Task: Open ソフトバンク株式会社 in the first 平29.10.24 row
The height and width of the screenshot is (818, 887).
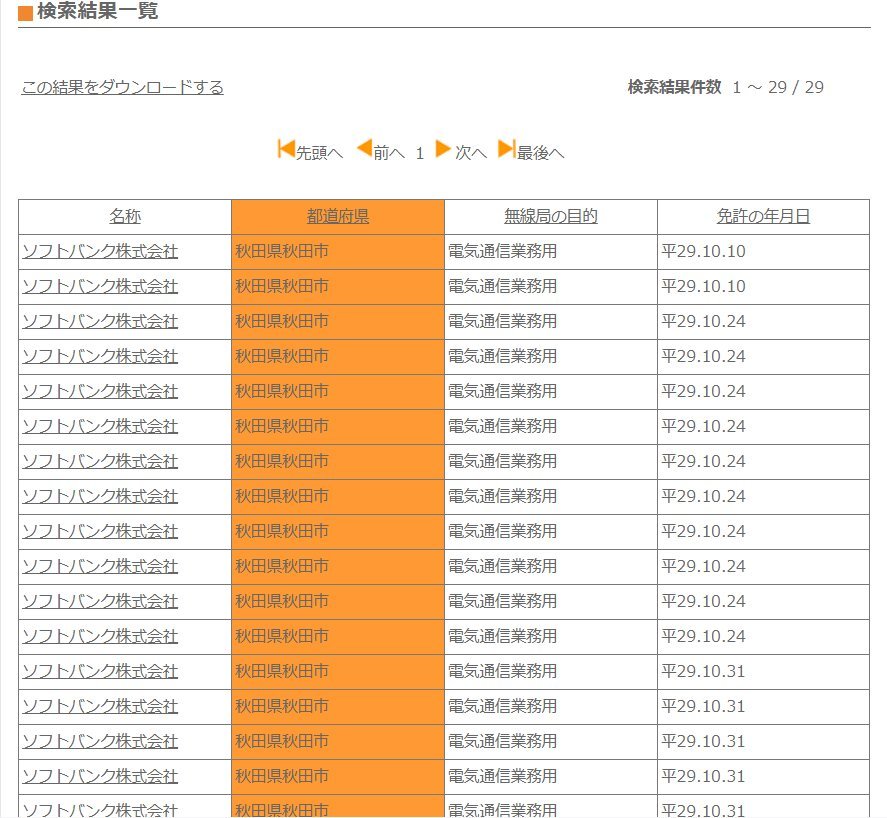Action: point(100,321)
